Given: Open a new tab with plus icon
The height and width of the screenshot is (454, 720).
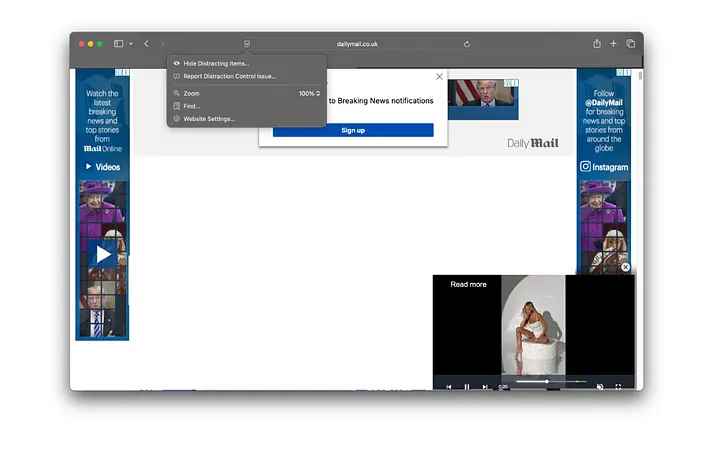Looking at the screenshot, I should pos(614,44).
